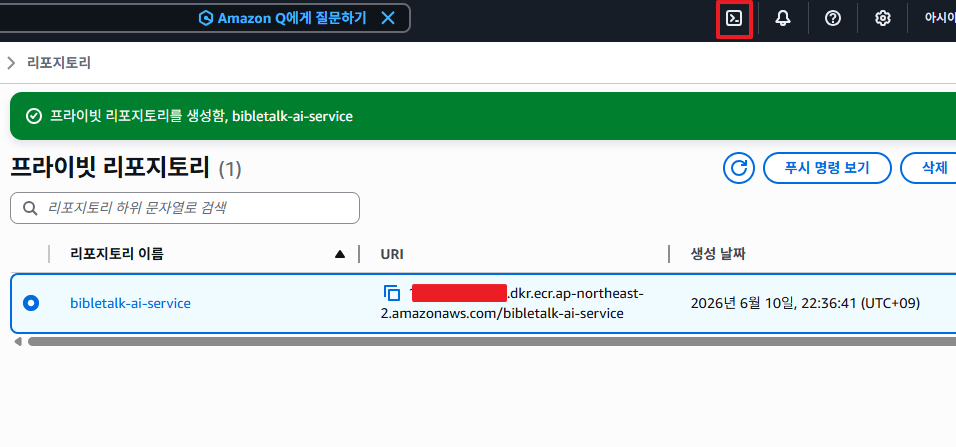Click the creation date 2026년 6월 10일
The width and height of the screenshot is (956, 447).
click(805, 303)
